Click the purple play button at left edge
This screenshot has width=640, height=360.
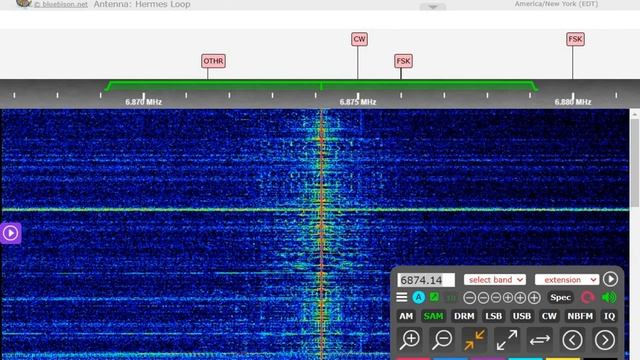11,233
